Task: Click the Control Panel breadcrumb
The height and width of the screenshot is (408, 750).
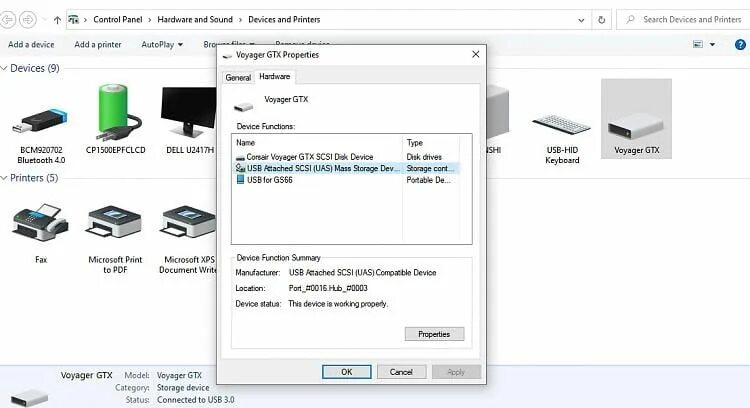Action: 118,20
